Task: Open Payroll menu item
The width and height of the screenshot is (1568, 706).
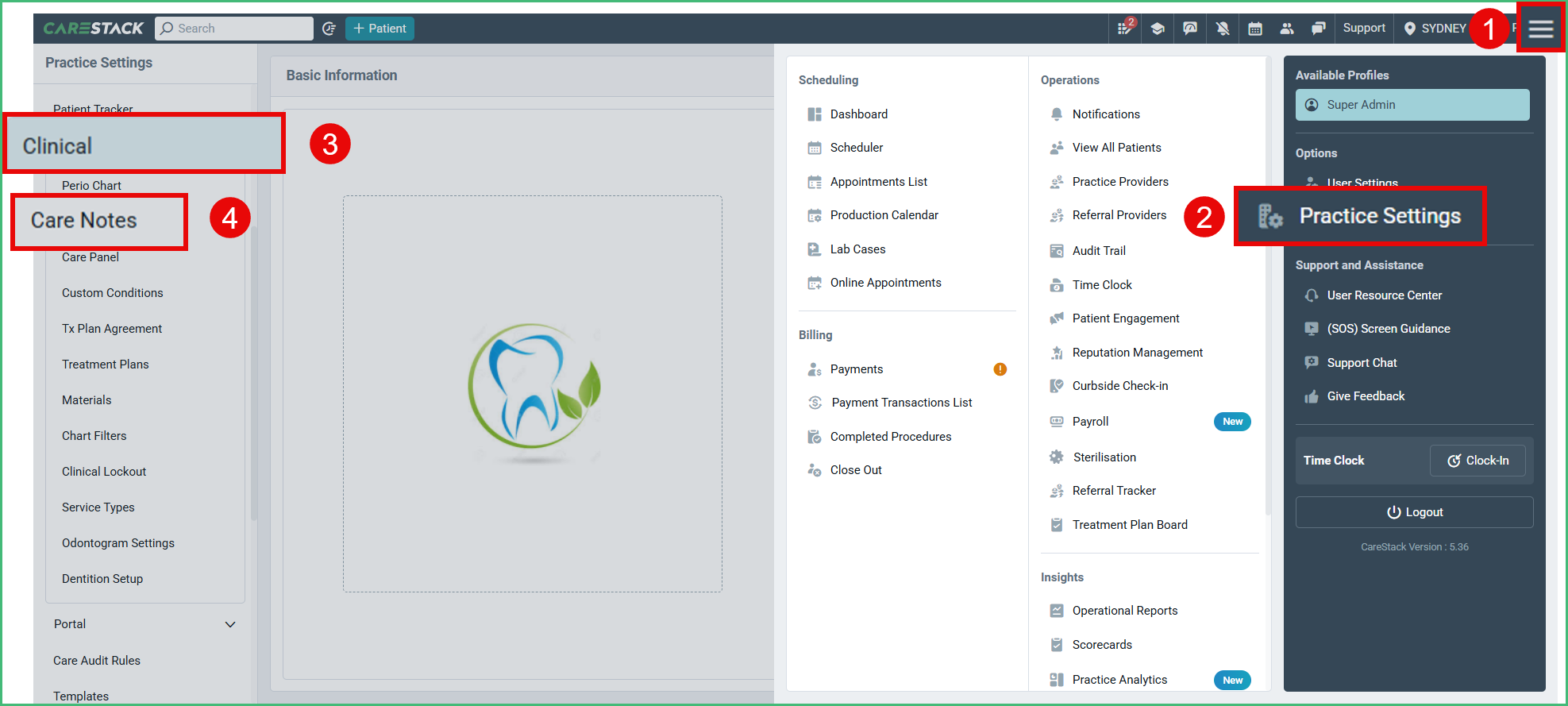Action: pyautogui.click(x=1090, y=422)
